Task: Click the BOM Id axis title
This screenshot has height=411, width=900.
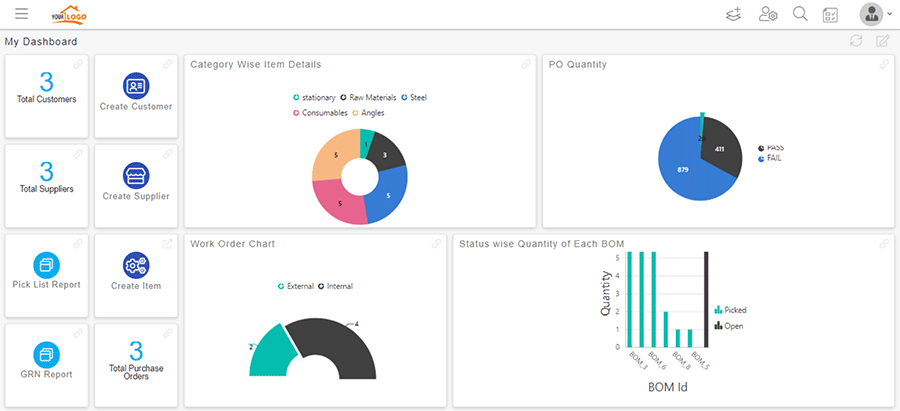Action: pos(668,387)
